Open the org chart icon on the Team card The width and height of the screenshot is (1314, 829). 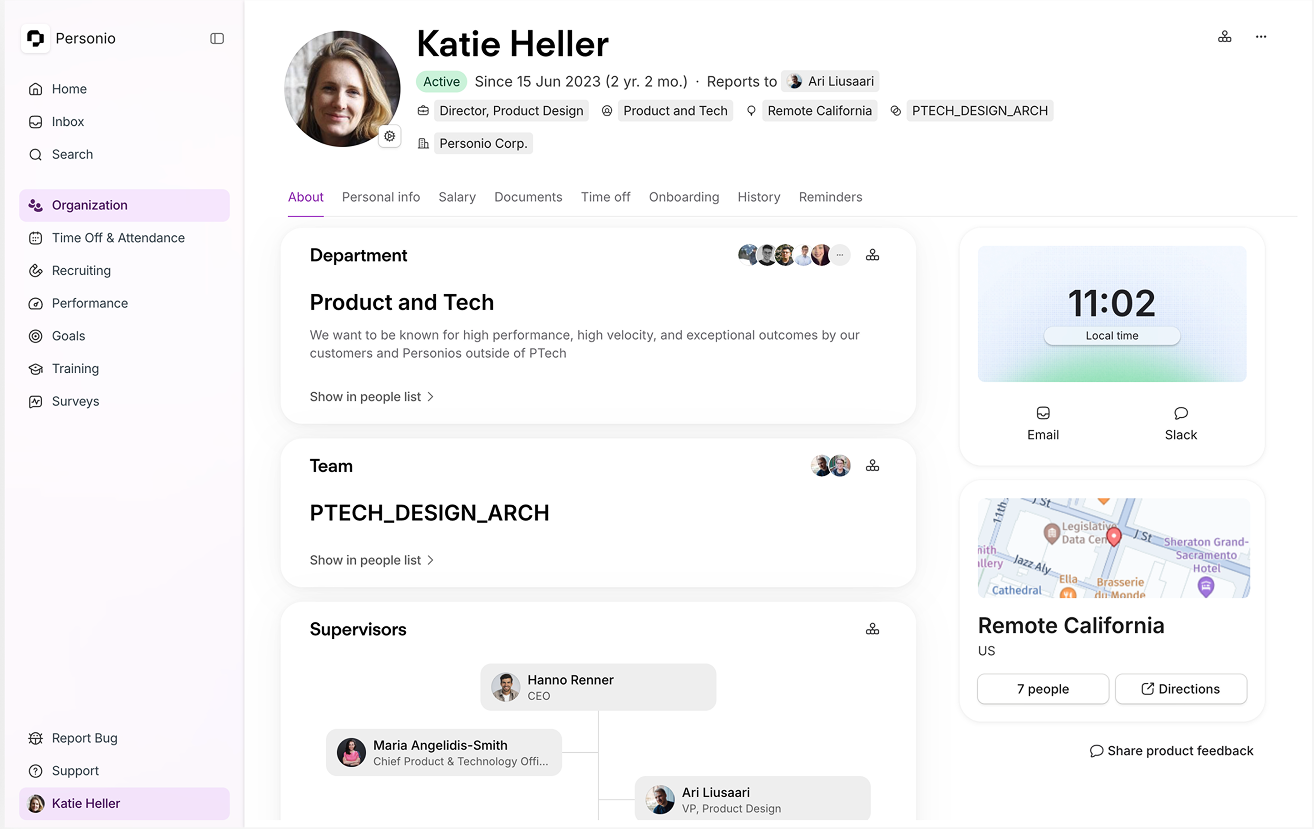pyautogui.click(x=872, y=465)
